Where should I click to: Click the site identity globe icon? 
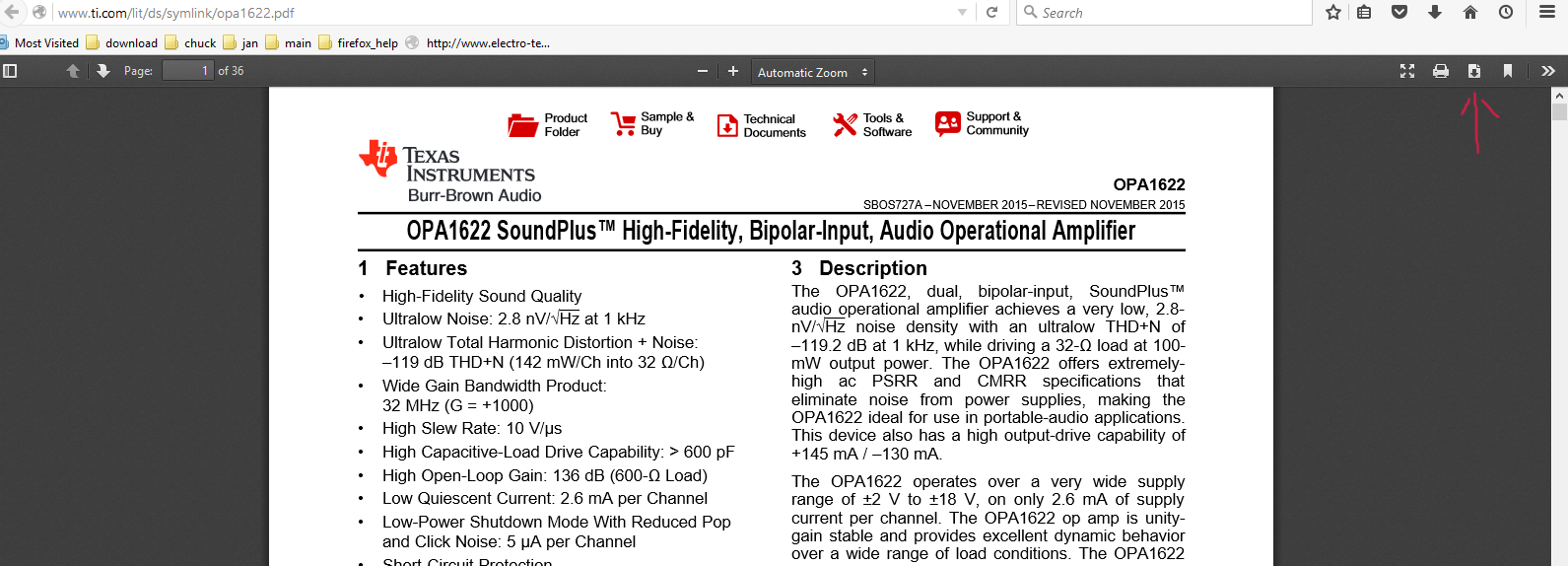[x=39, y=13]
